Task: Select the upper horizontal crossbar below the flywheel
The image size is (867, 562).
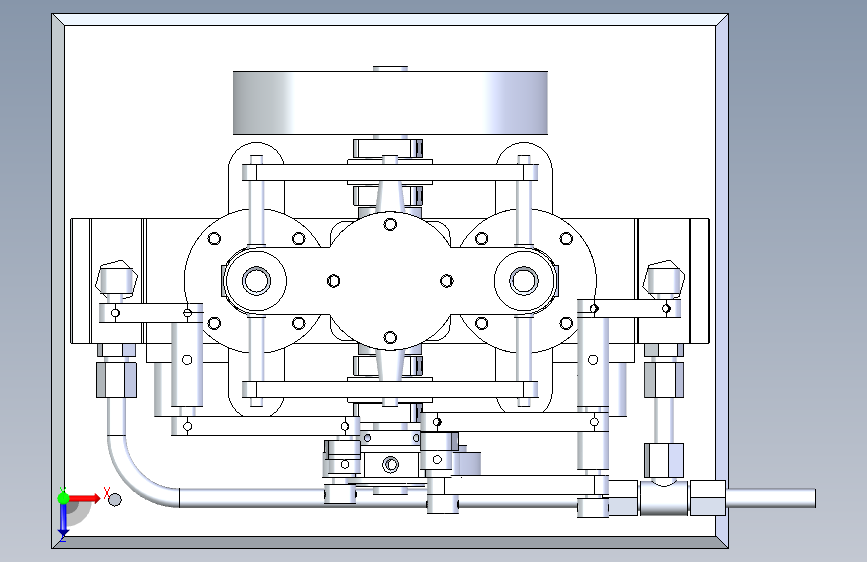Action: 390,173
